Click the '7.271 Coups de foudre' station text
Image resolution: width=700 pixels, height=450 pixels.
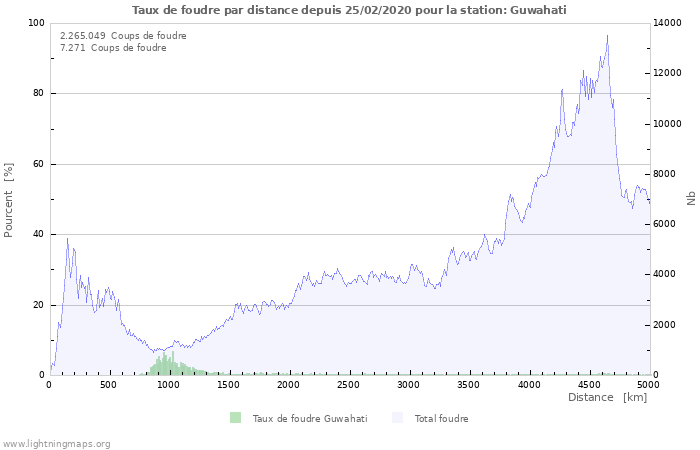pos(113,48)
